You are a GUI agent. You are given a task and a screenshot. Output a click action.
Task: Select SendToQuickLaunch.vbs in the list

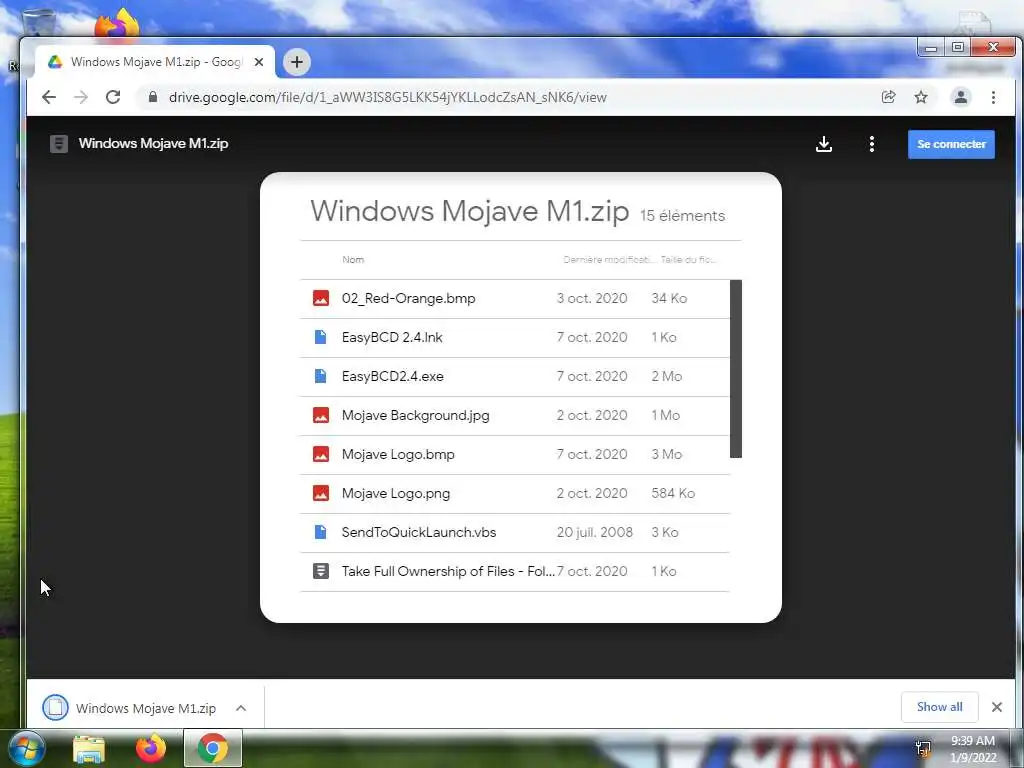tap(514, 532)
